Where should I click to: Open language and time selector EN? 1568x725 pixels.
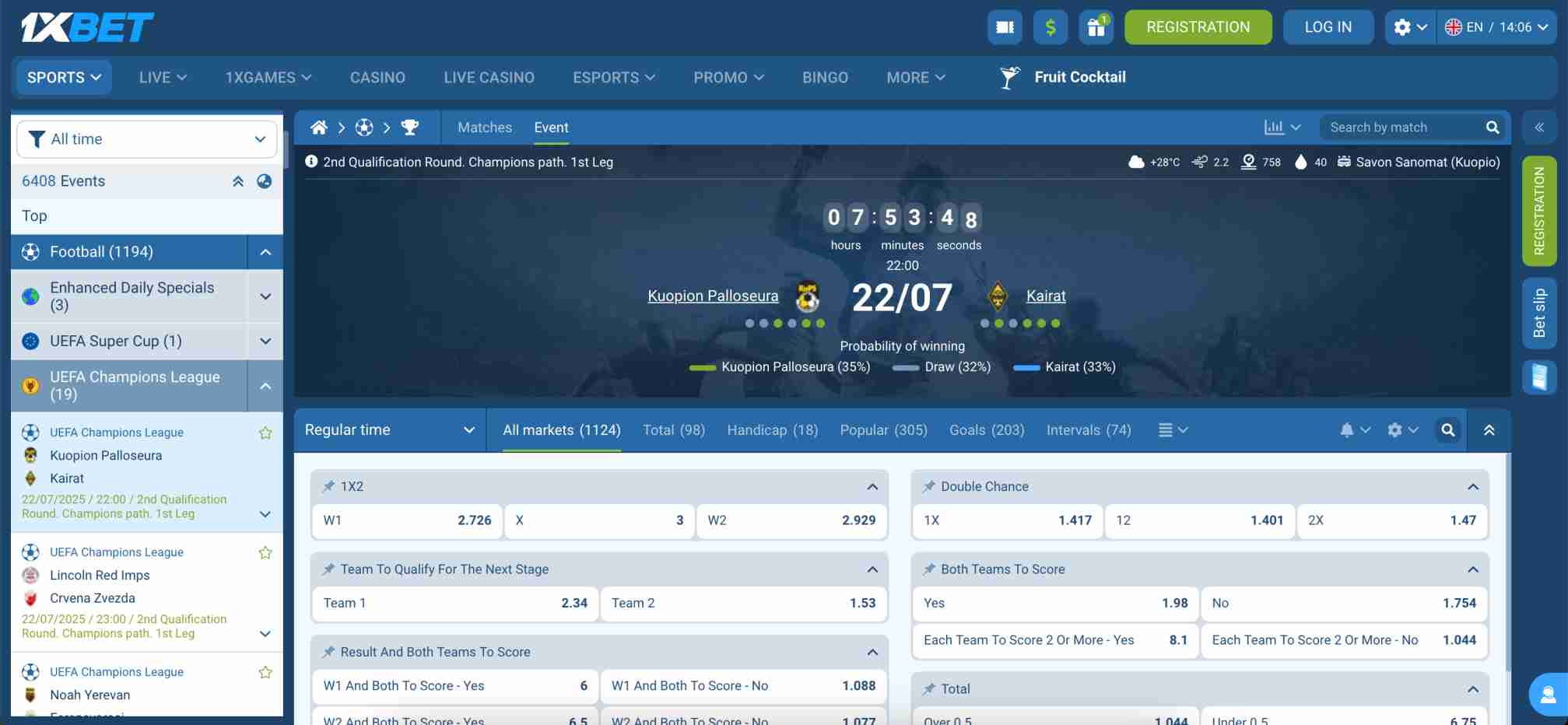[1497, 27]
